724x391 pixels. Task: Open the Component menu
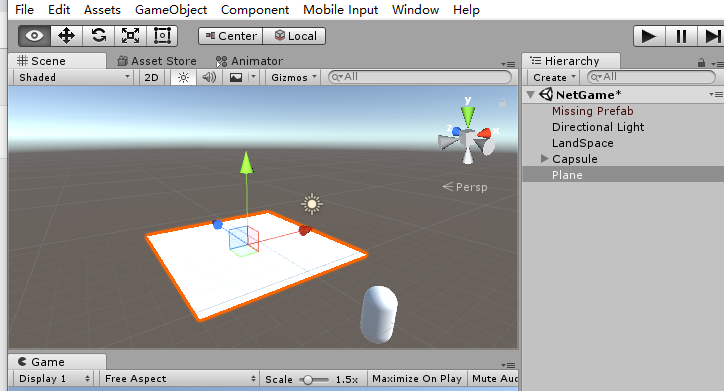coord(255,10)
